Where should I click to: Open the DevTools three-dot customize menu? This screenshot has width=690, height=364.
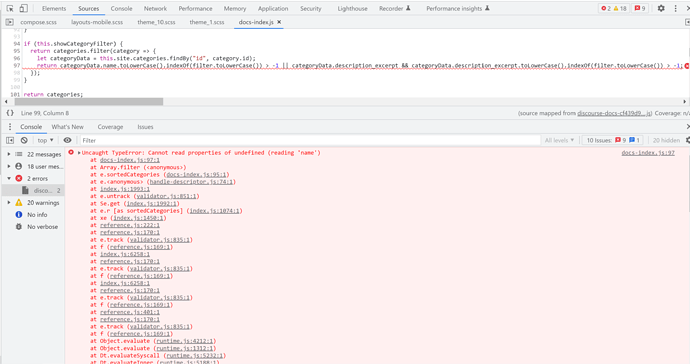(x=675, y=8)
